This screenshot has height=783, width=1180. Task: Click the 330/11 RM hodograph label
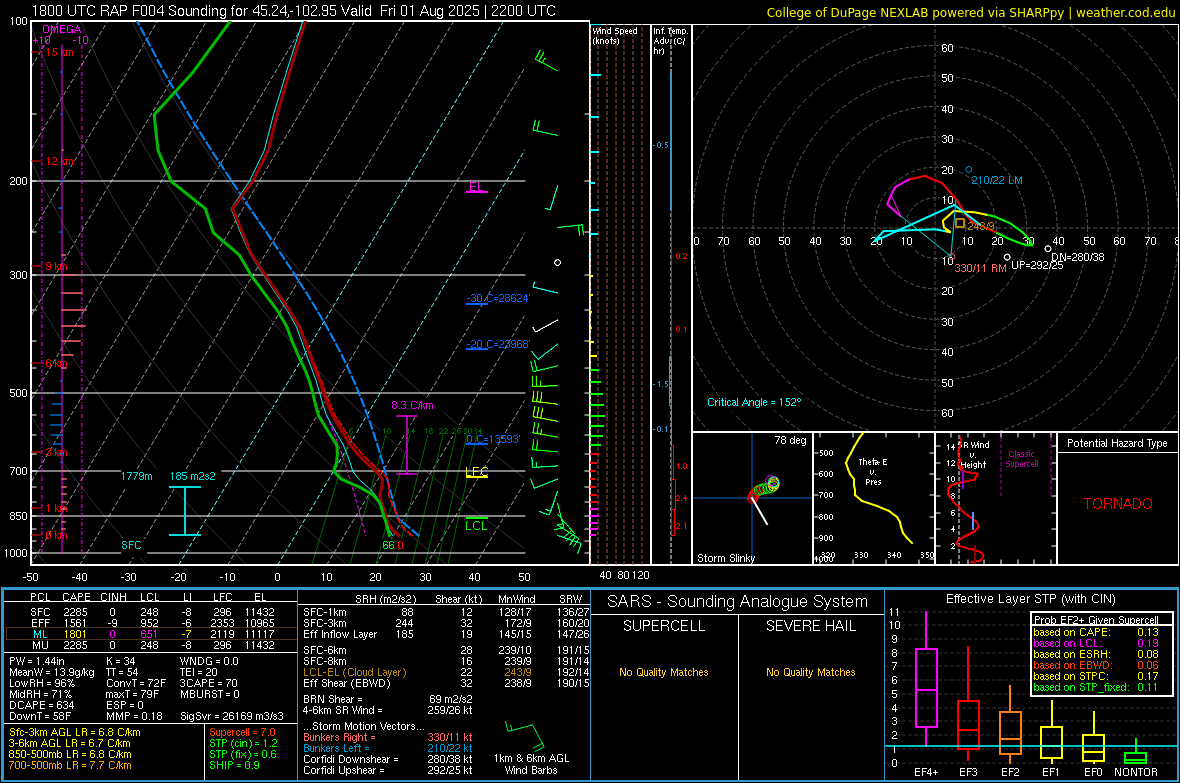(980, 268)
